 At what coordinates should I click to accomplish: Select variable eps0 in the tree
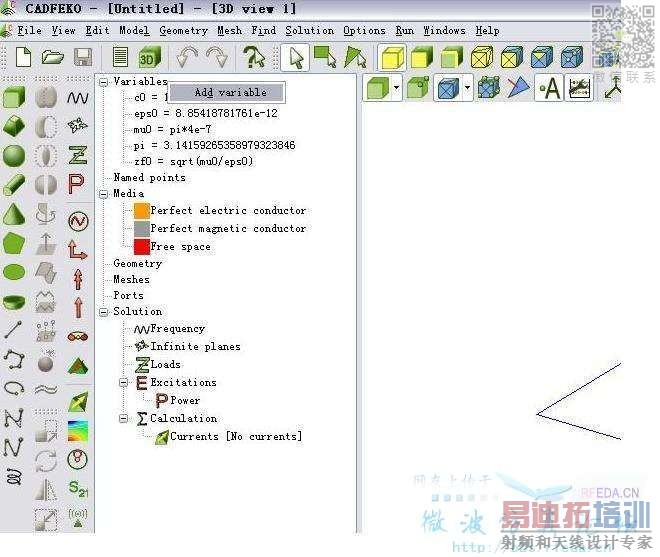pyautogui.click(x=206, y=113)
